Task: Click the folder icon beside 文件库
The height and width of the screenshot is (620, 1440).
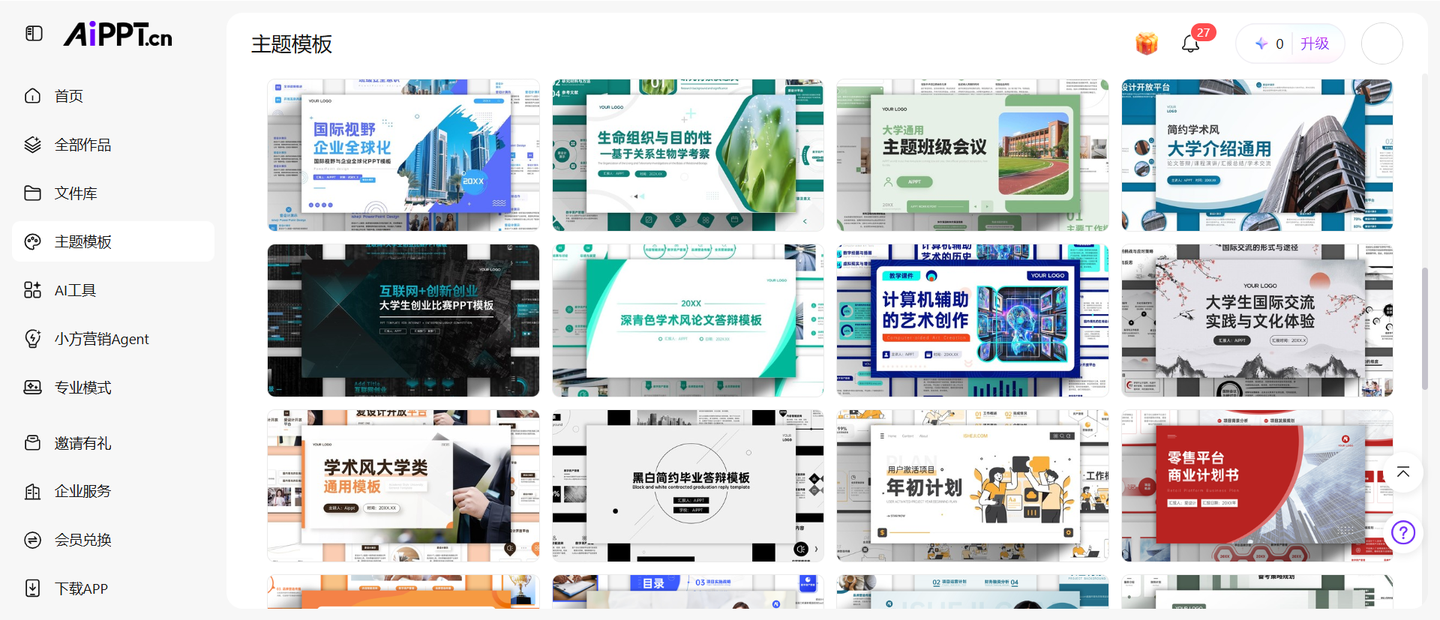Action: coord(33,193)
